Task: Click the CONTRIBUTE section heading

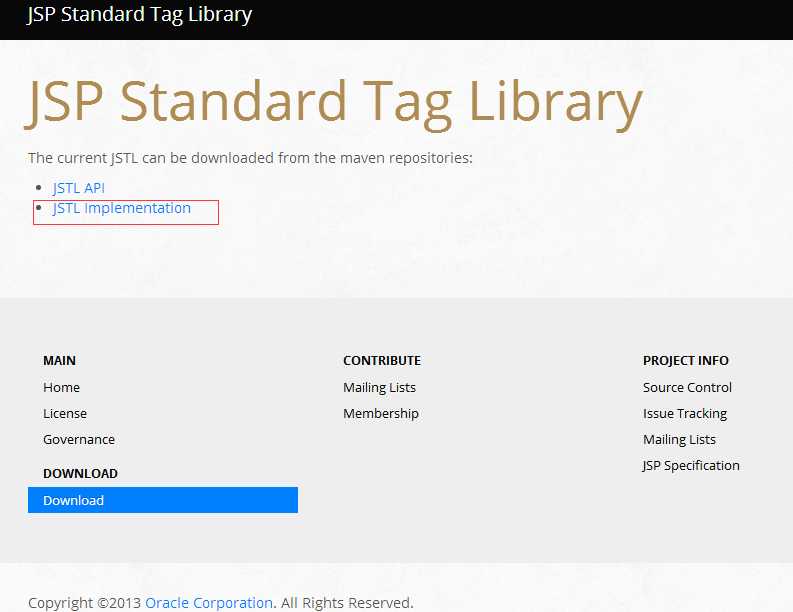Action: (382, 361)
